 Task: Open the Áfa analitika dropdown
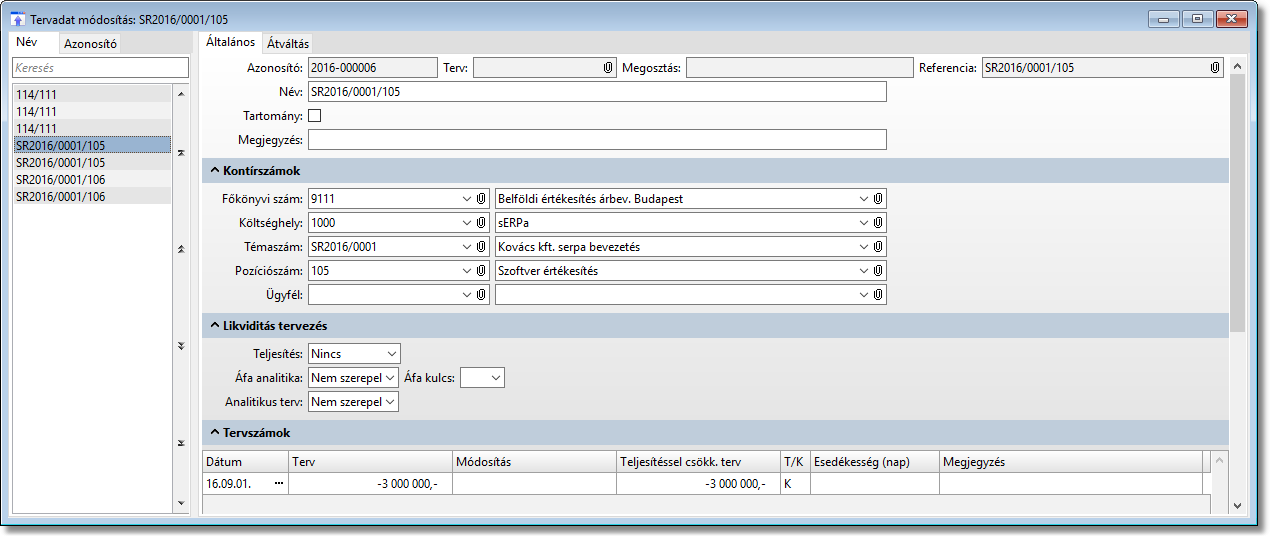coord(391,377)
